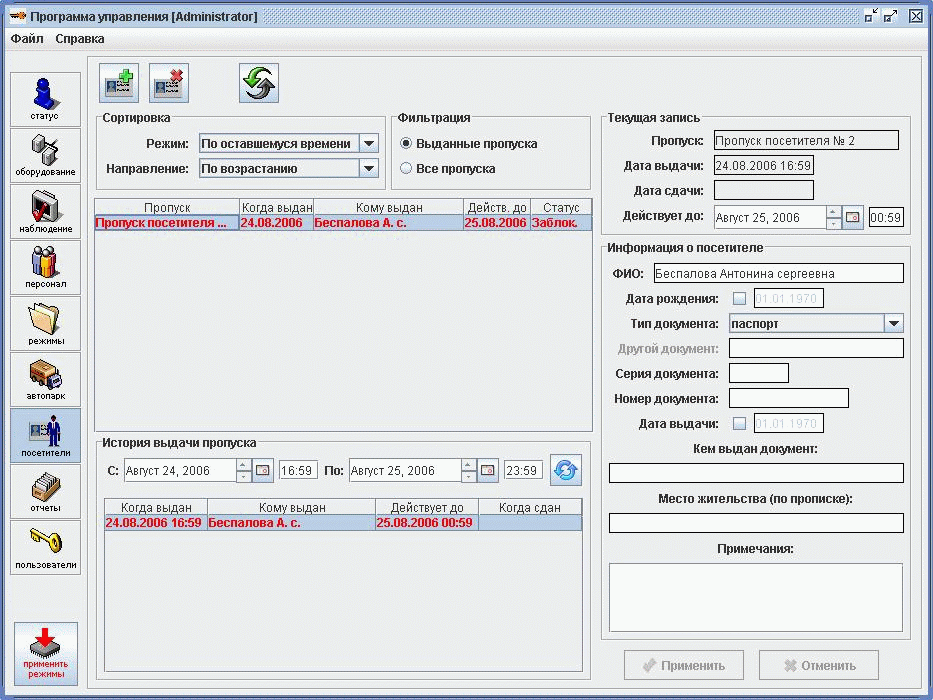Open the персонал sidebar section
The width and height of the screenshot is (933, 700).
pyautogui.click(x=45, y=267)
